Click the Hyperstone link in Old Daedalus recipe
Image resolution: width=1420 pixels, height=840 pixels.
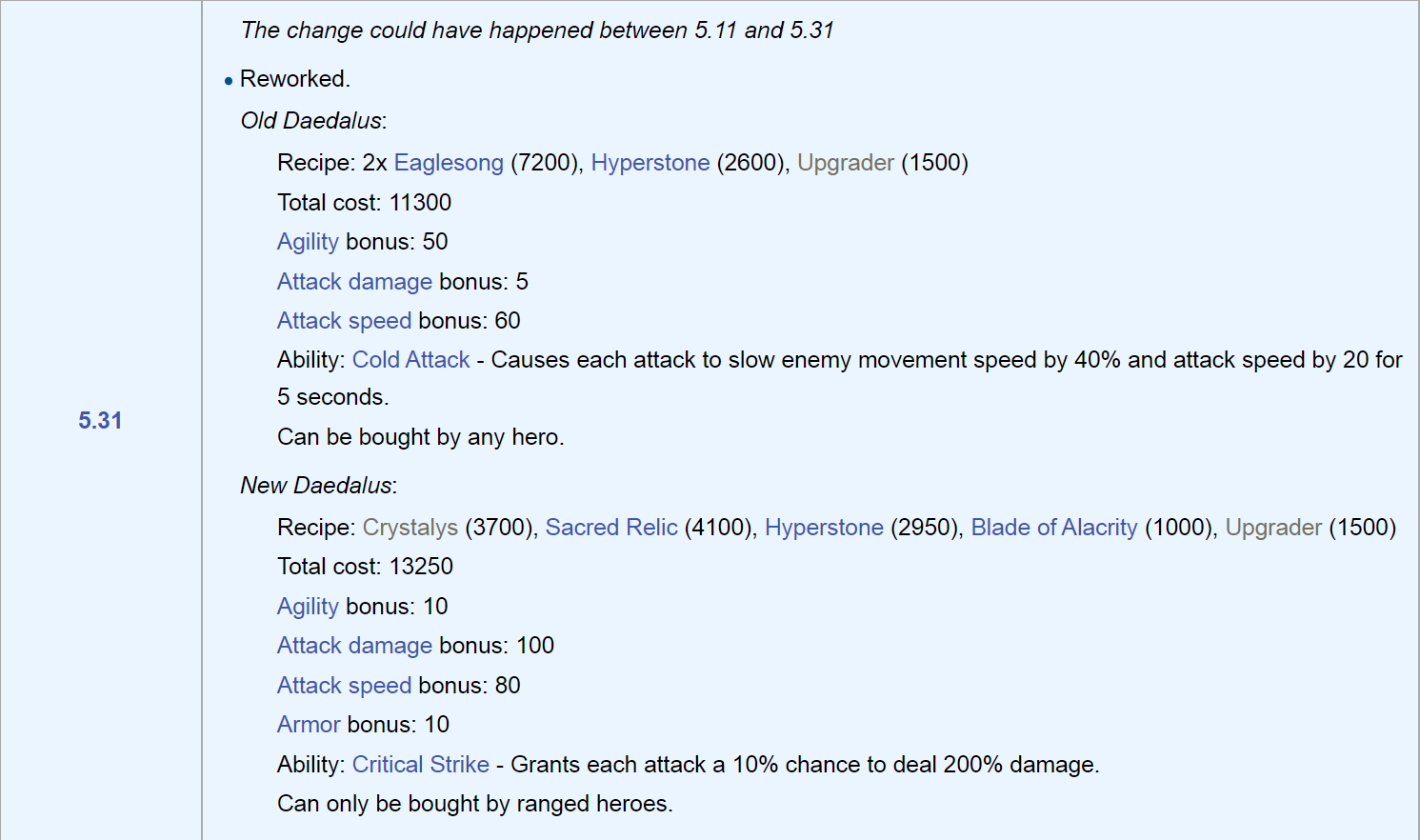650,163
